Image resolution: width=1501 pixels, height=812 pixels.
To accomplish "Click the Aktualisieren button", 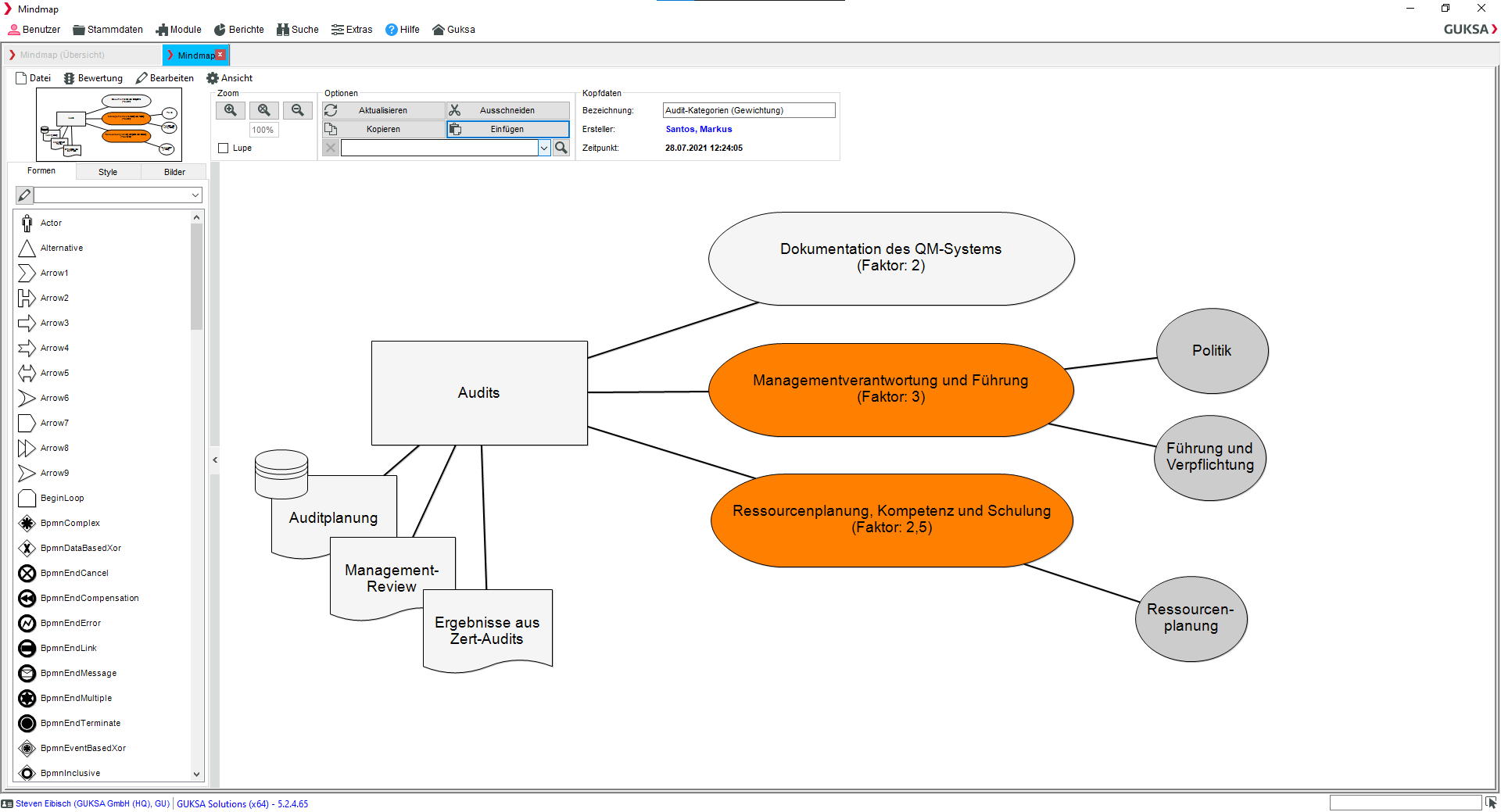I will (383, 110).
